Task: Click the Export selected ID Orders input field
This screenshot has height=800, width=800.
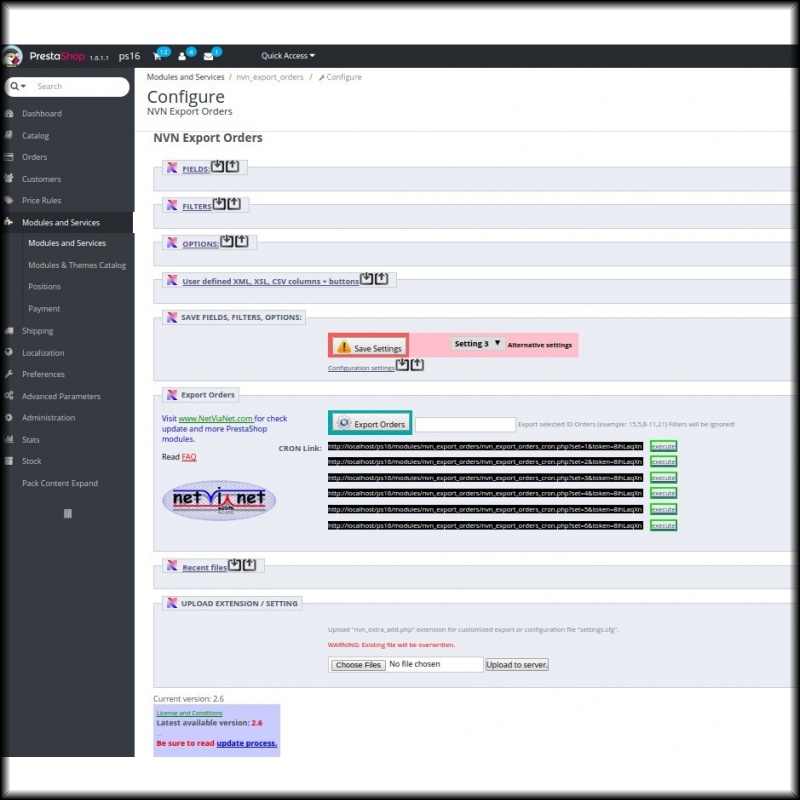Action: [465, 424]
